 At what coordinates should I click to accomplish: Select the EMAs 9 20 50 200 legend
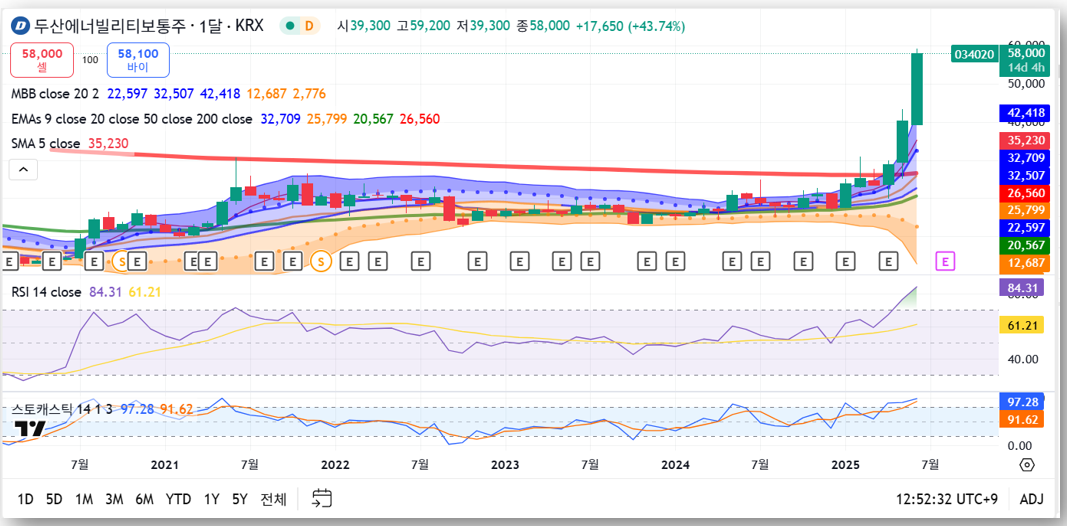pos(132,119)
